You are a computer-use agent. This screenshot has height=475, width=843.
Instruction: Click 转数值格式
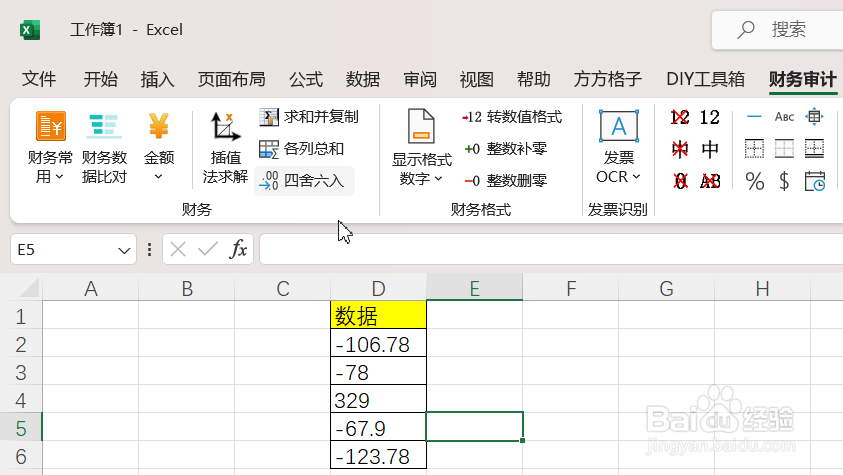pyautogui.click(x=512, y=117)
